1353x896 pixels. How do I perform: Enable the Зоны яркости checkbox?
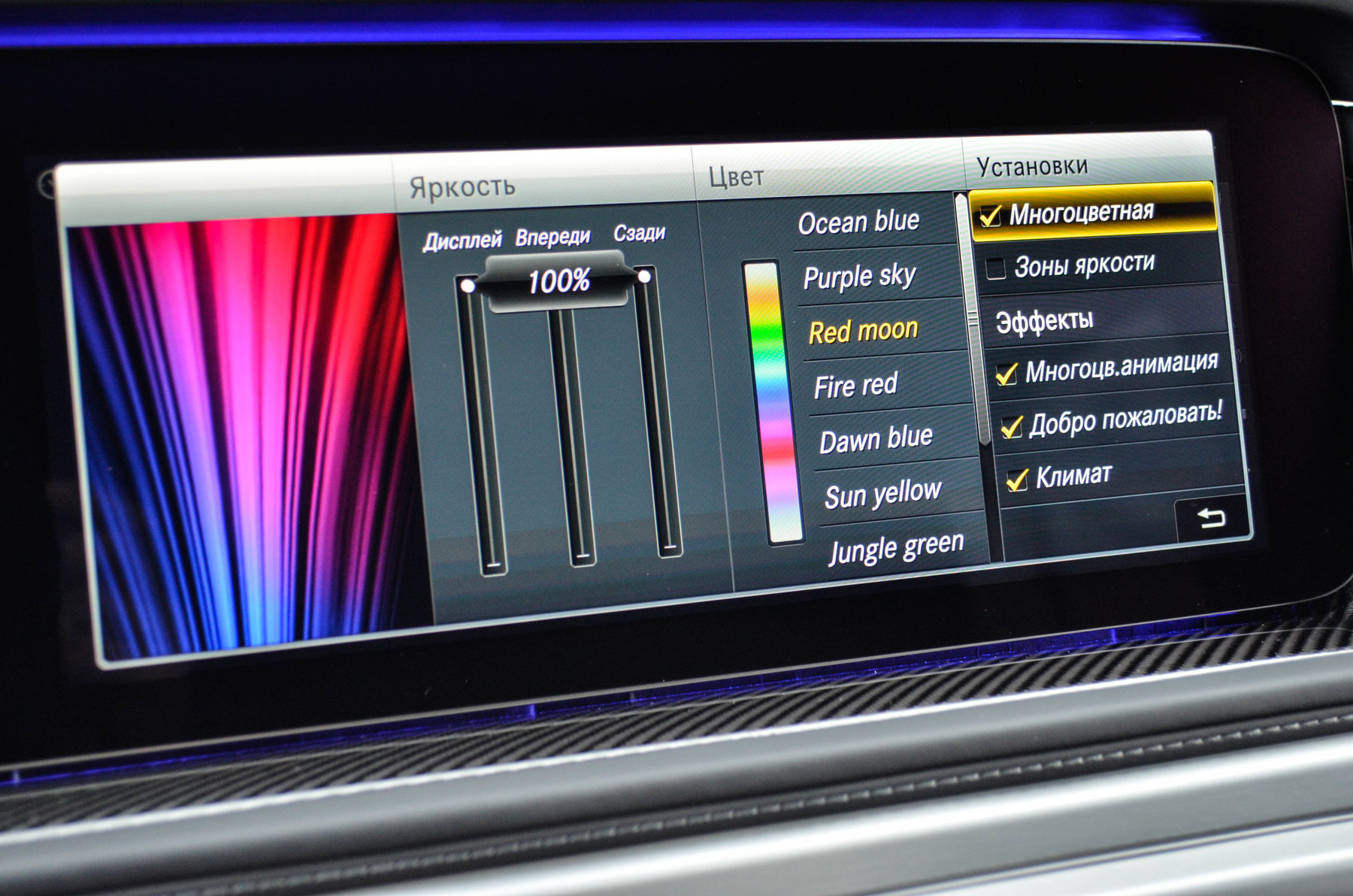pyautogui.click(x=996, y=268)
